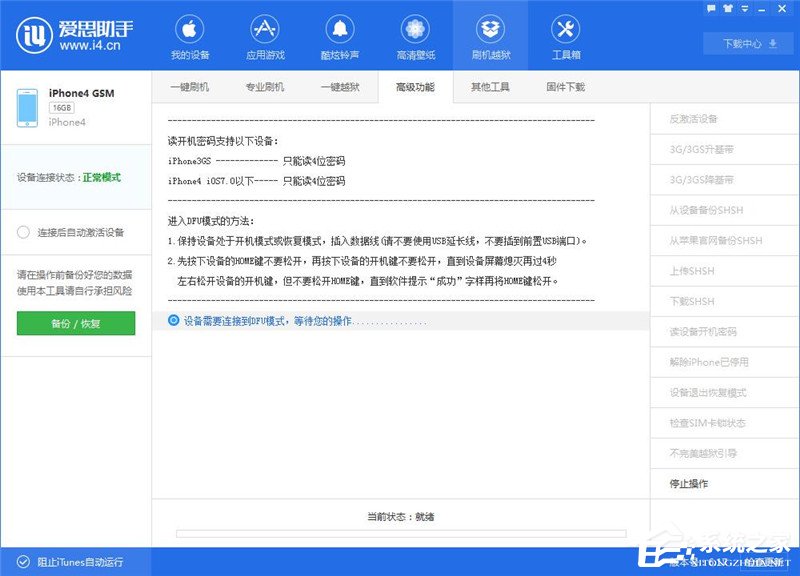Image resolution: width=800 pixels, height=576 pixels.
Task: Toggle 阻止iTunes自动运行 at bottom left
Action: 70,562
